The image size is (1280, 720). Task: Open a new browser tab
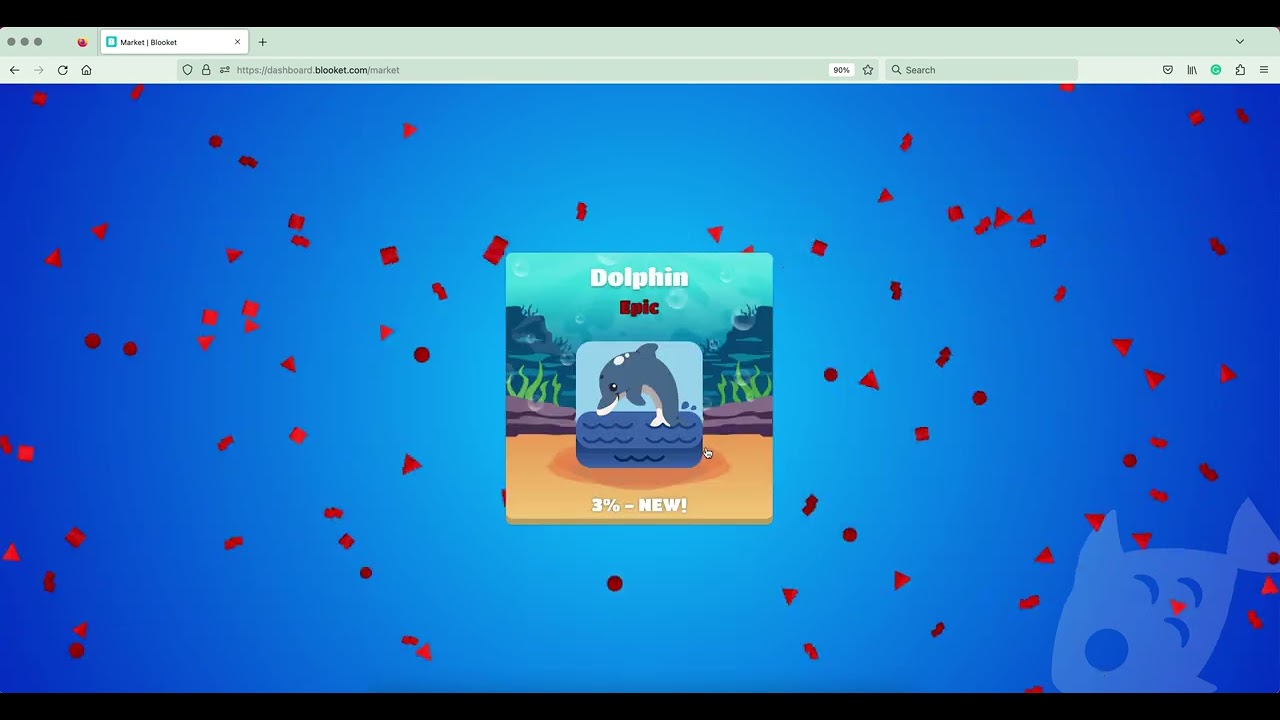click(x=263, y=42)
